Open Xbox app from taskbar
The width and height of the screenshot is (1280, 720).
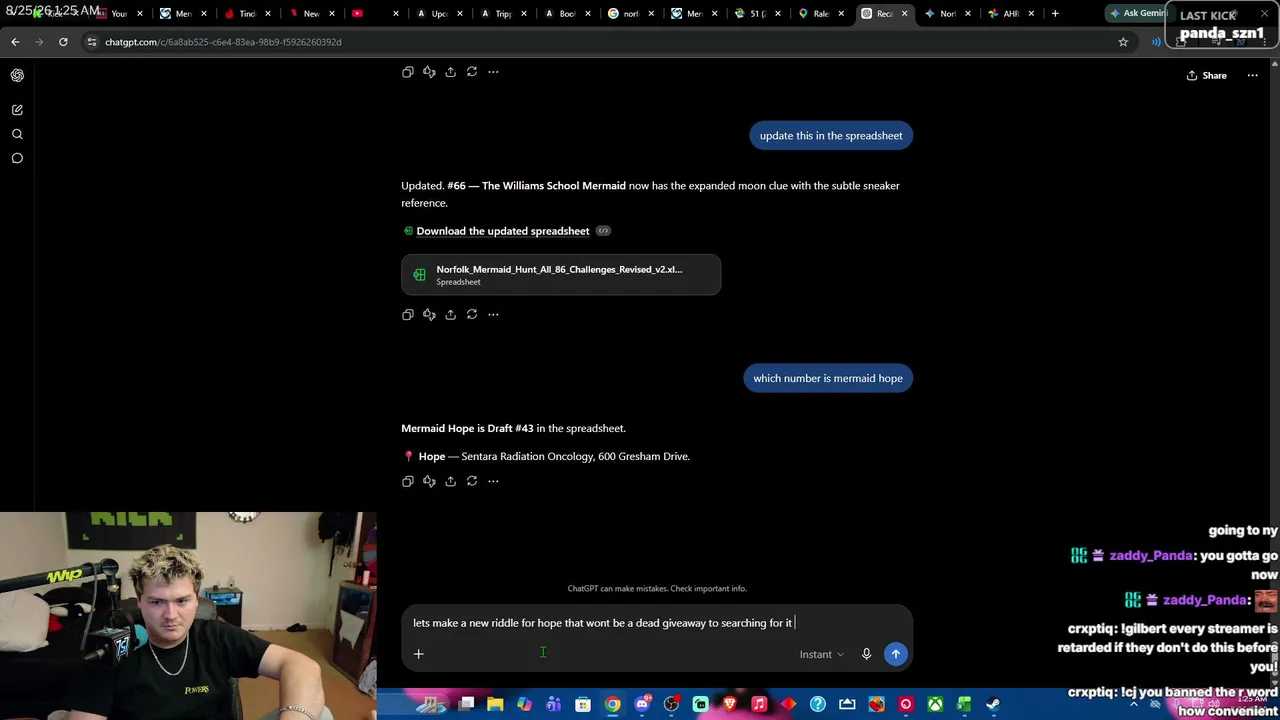tap(934, 705)
